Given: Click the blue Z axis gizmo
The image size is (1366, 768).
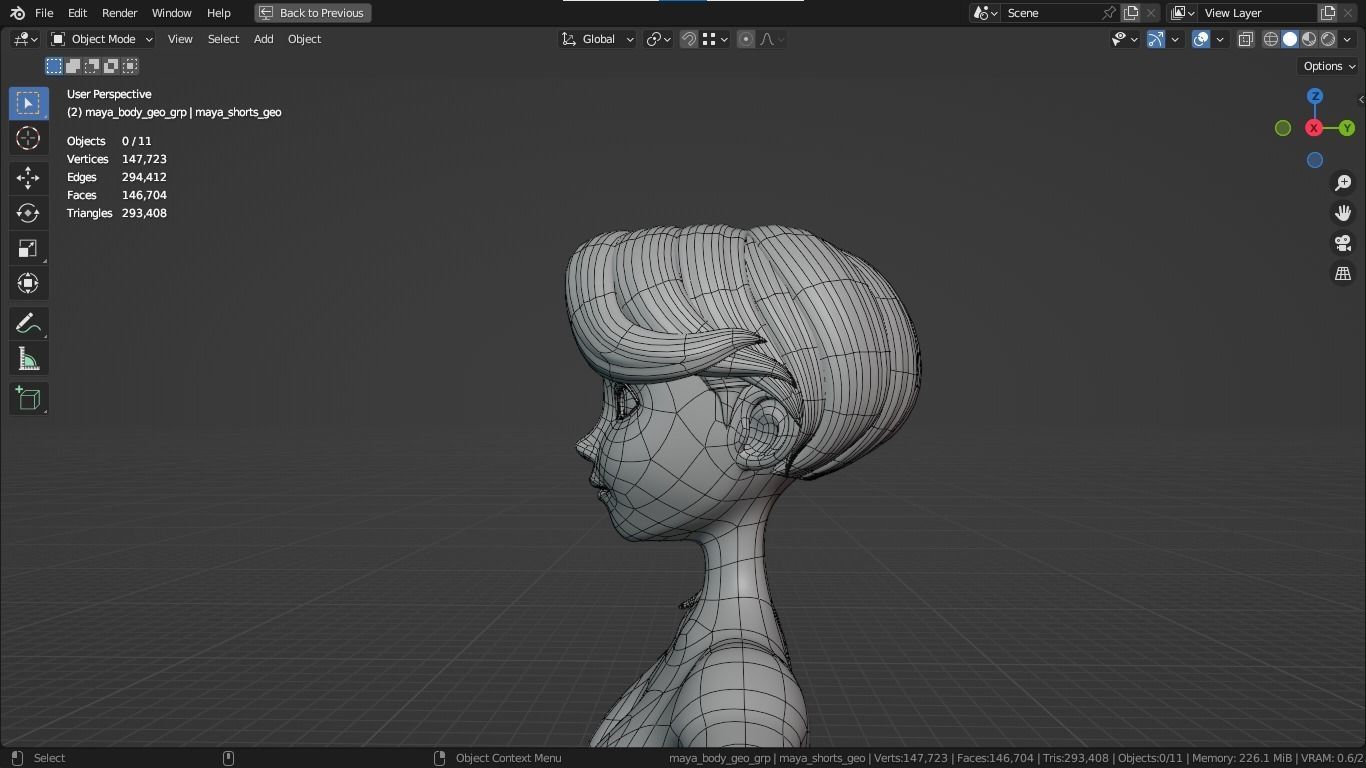Looking at the screenshot, I should (1315, 96).
